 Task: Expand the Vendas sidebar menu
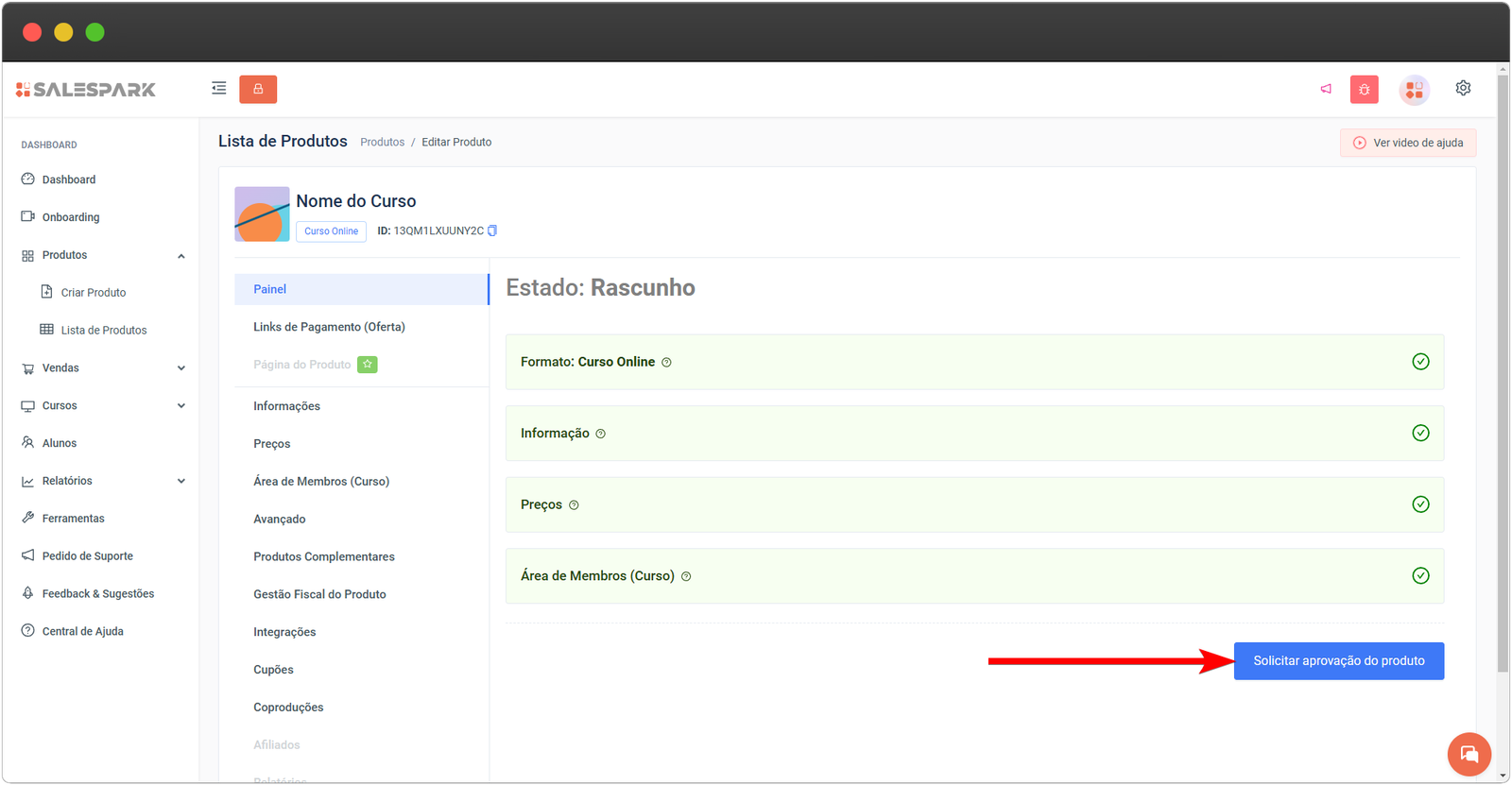tap(180, 368)
